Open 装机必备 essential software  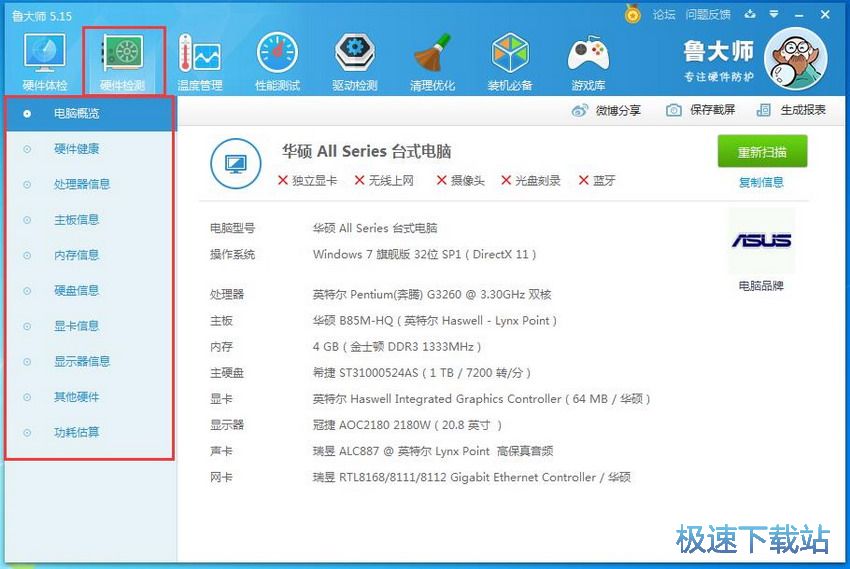pyautogui.click(x=510, y=61)
